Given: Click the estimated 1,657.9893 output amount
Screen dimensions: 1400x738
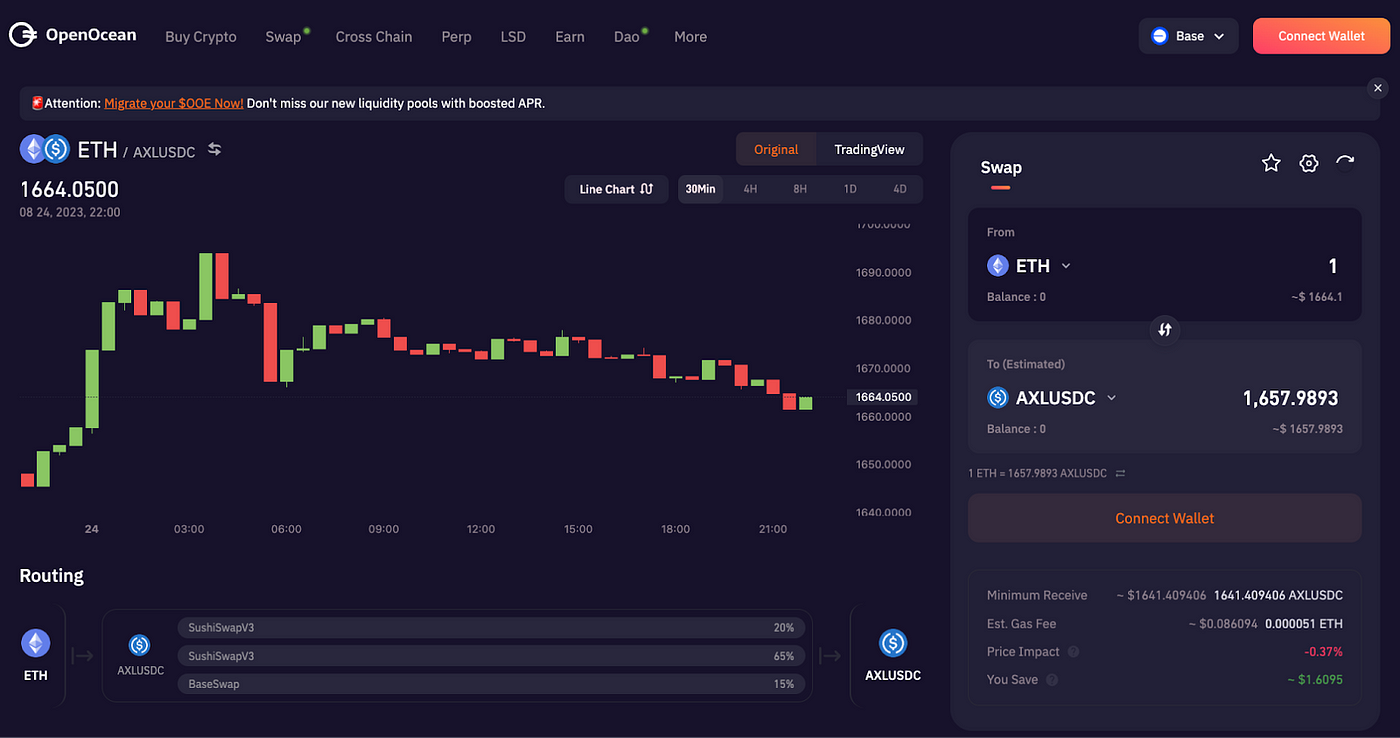Looking at the screenshot, I should click(1290, 397).
